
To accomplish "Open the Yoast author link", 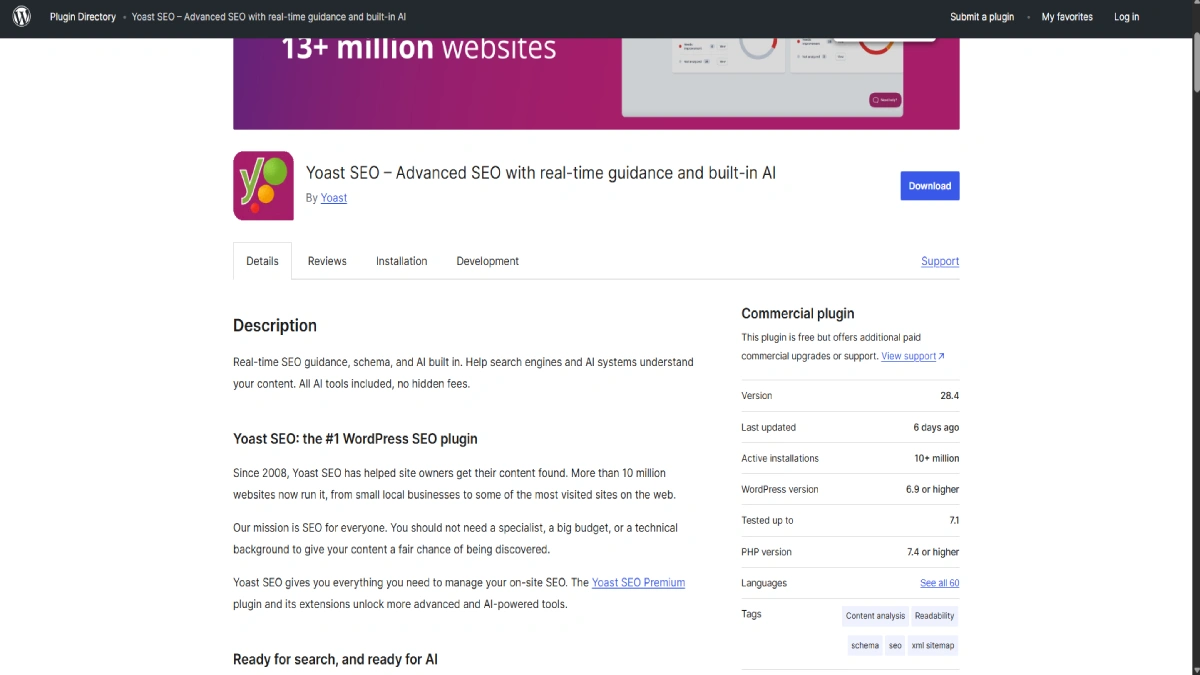I will click(x=334, y=198).
